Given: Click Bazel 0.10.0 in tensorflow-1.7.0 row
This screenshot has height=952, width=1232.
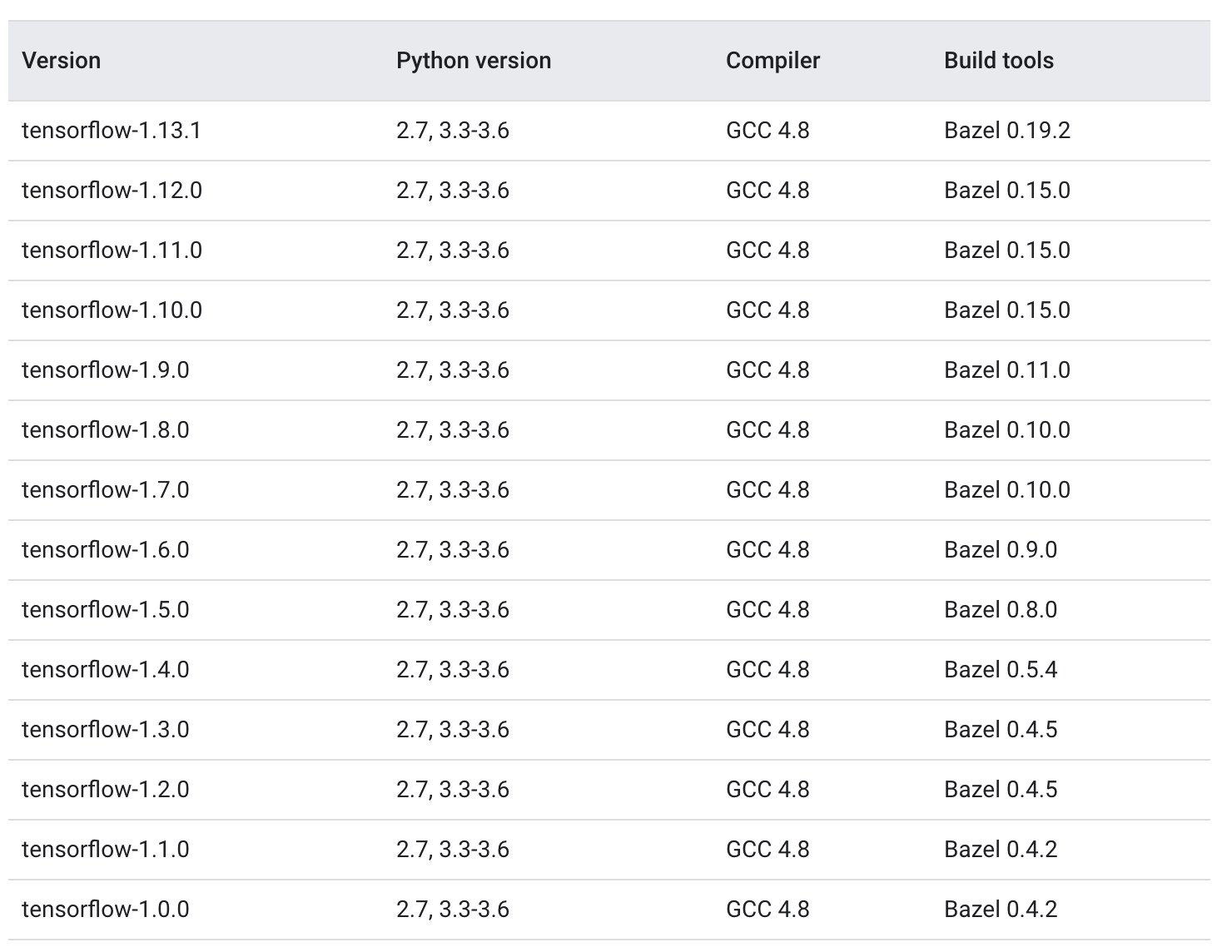Looking at the screenshot, I should pyautogui.click(x=1007, y=490).
